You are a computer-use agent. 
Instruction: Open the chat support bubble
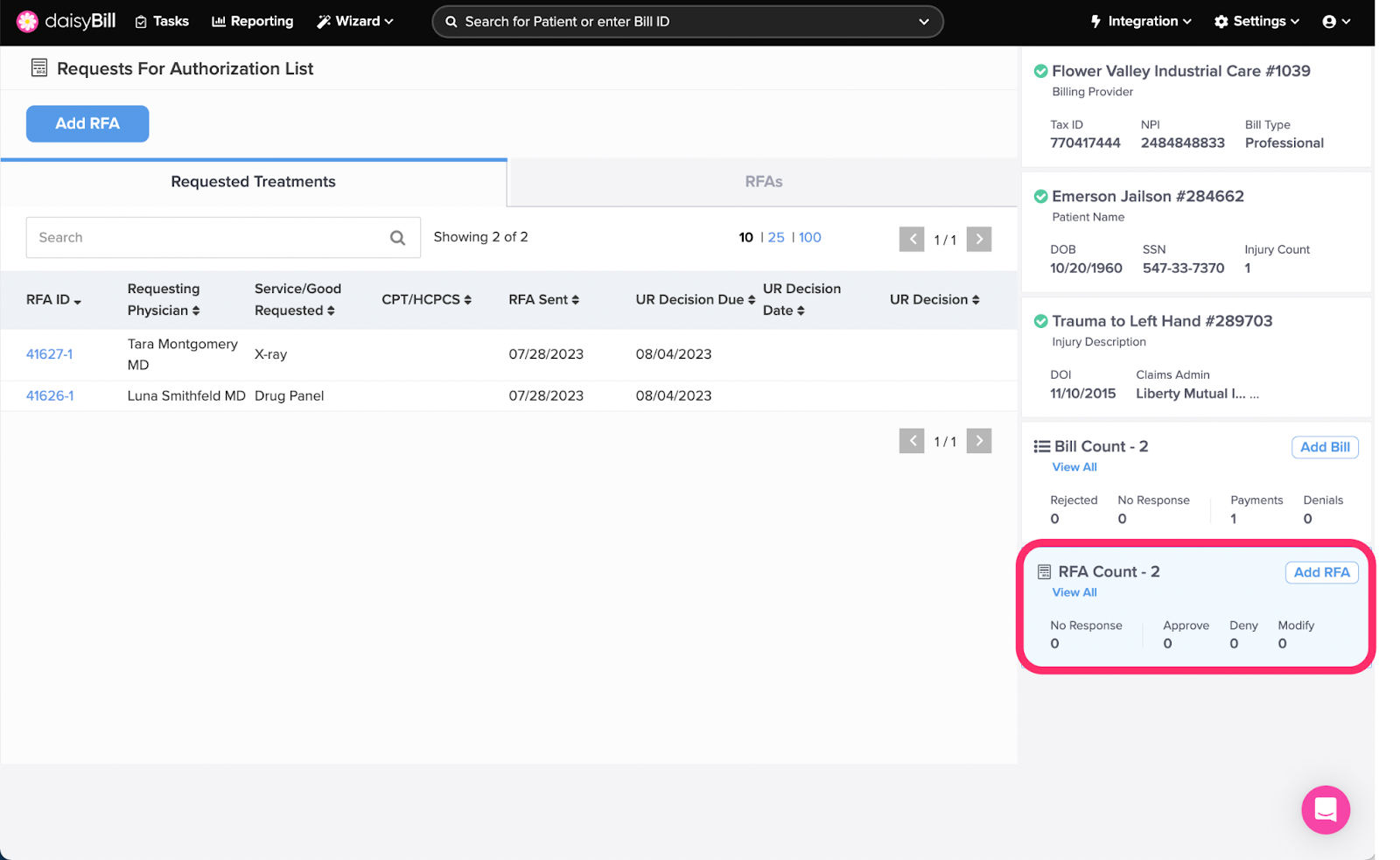(1325, 809)
